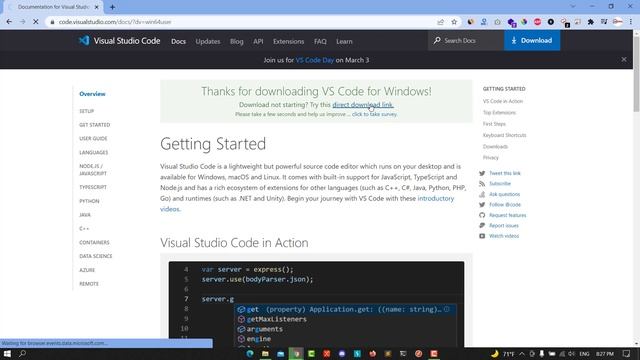Click Twitter icon beside Follow @code

click(x=482, y=204)
